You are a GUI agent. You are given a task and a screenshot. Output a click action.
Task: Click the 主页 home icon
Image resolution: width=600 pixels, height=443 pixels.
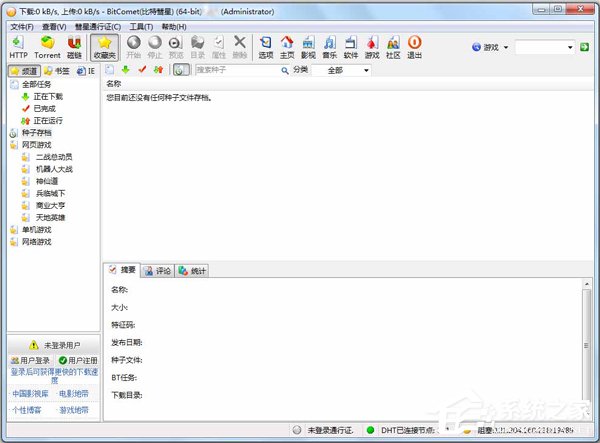pos(287,46)
